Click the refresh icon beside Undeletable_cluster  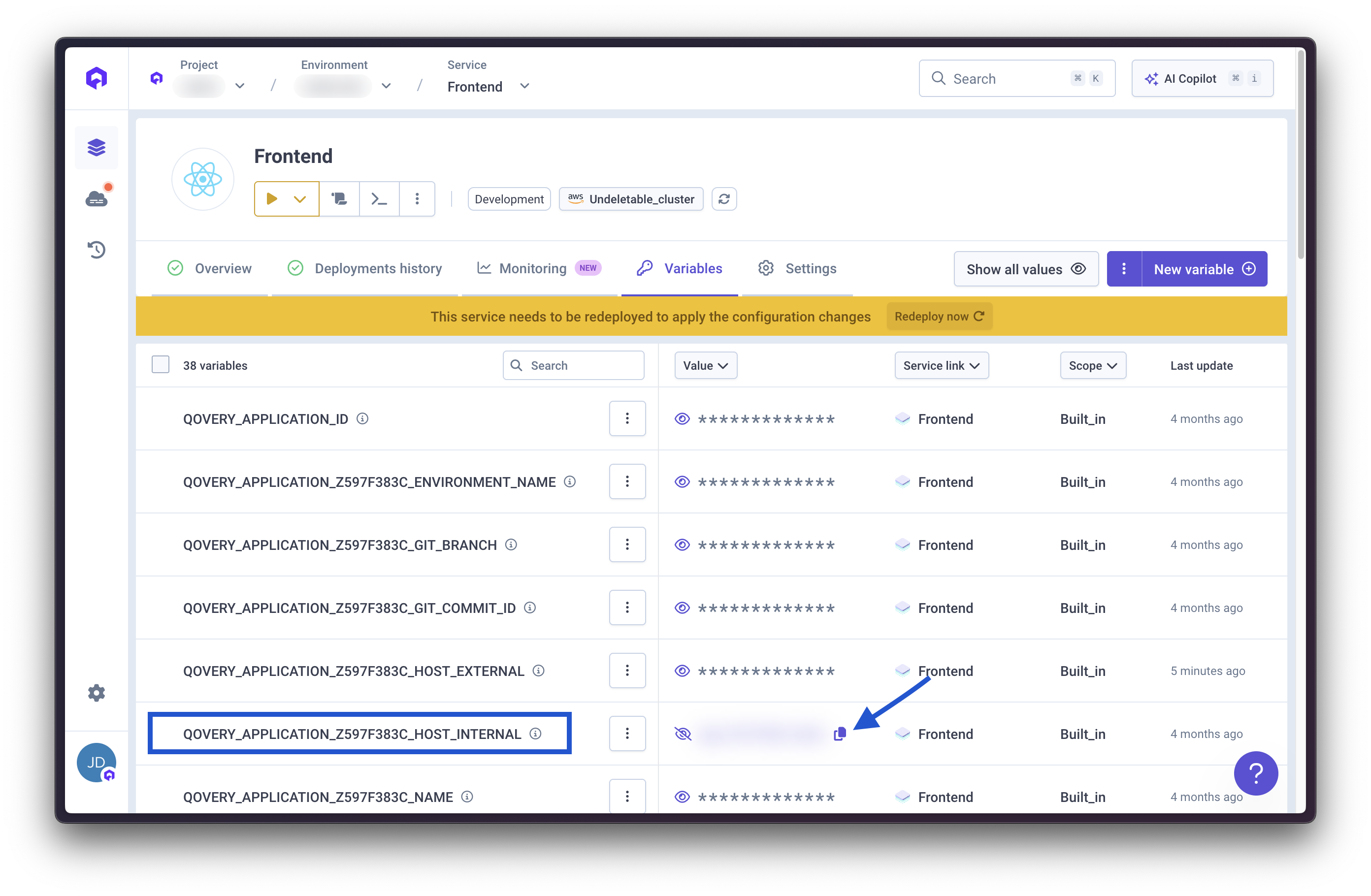pos(723,199)
